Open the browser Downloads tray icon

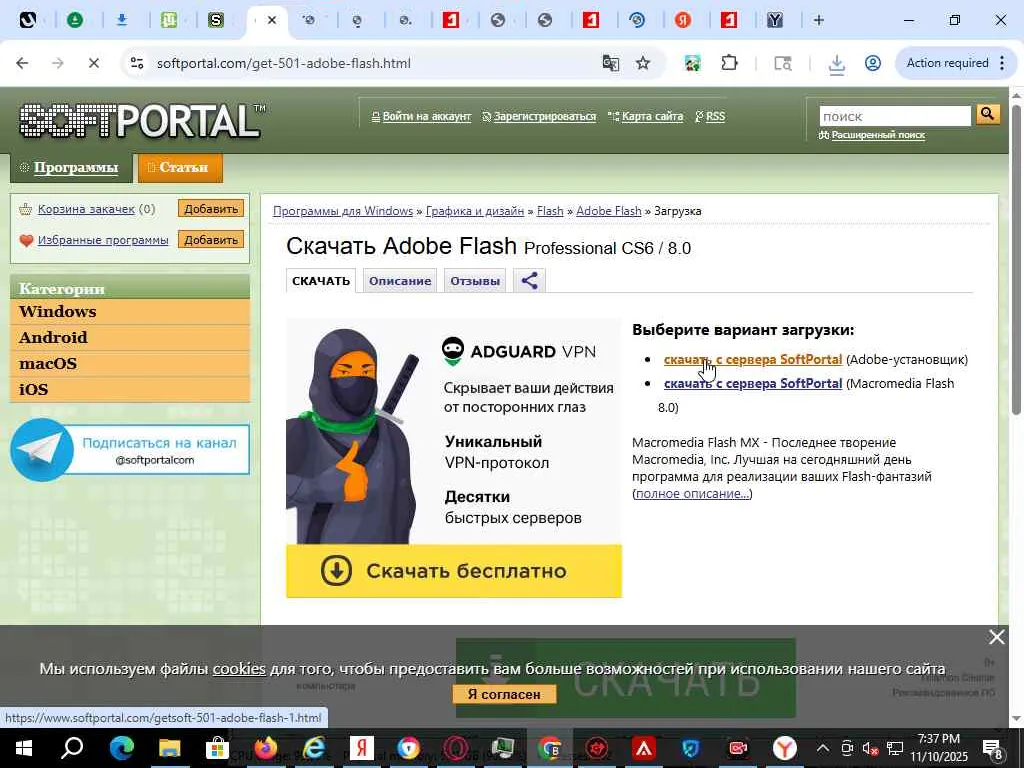836,63
